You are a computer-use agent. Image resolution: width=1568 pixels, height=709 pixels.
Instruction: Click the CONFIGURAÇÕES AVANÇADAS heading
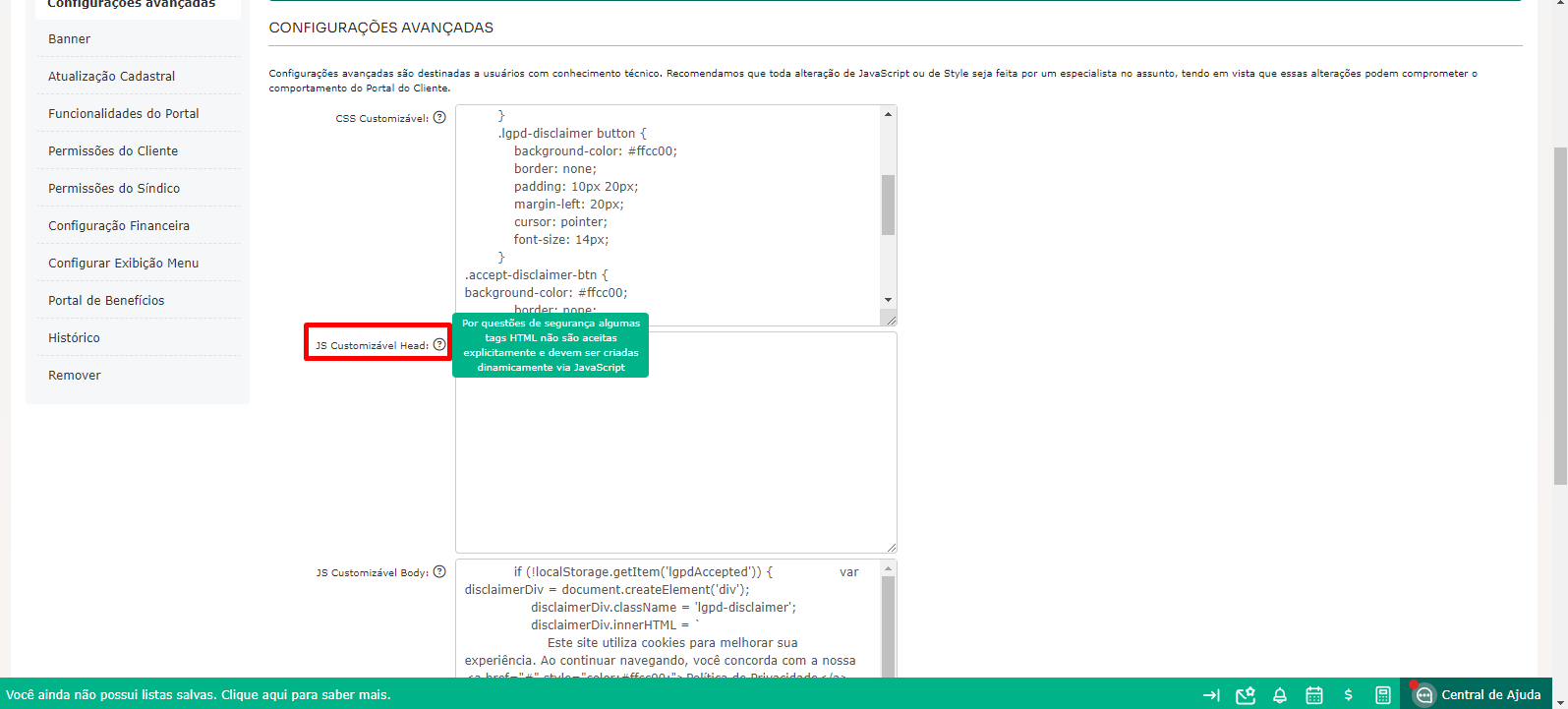(381, 28)
